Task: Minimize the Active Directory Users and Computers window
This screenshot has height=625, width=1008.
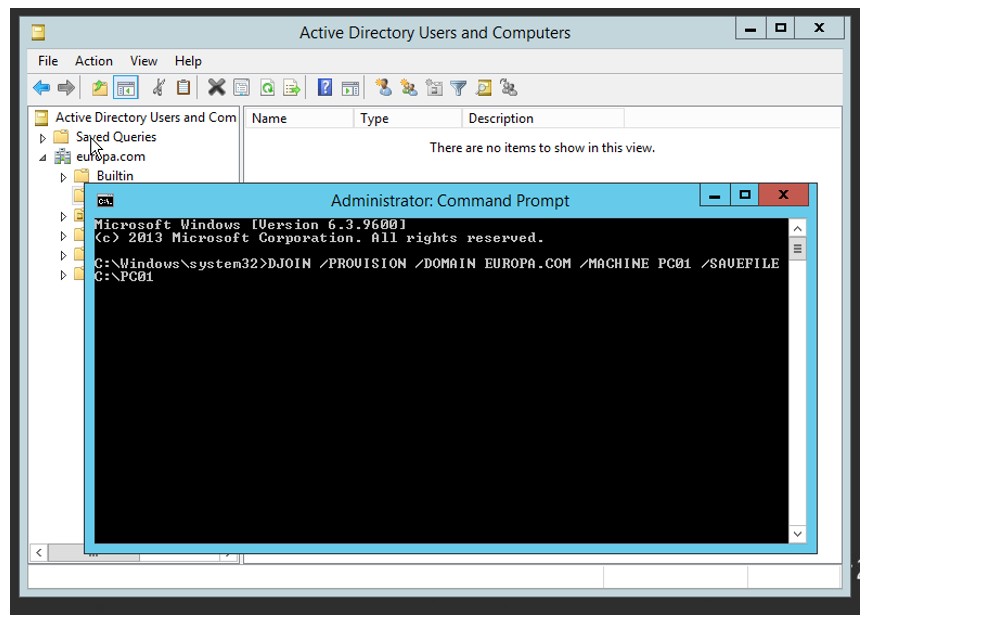Action: point(750,28)
